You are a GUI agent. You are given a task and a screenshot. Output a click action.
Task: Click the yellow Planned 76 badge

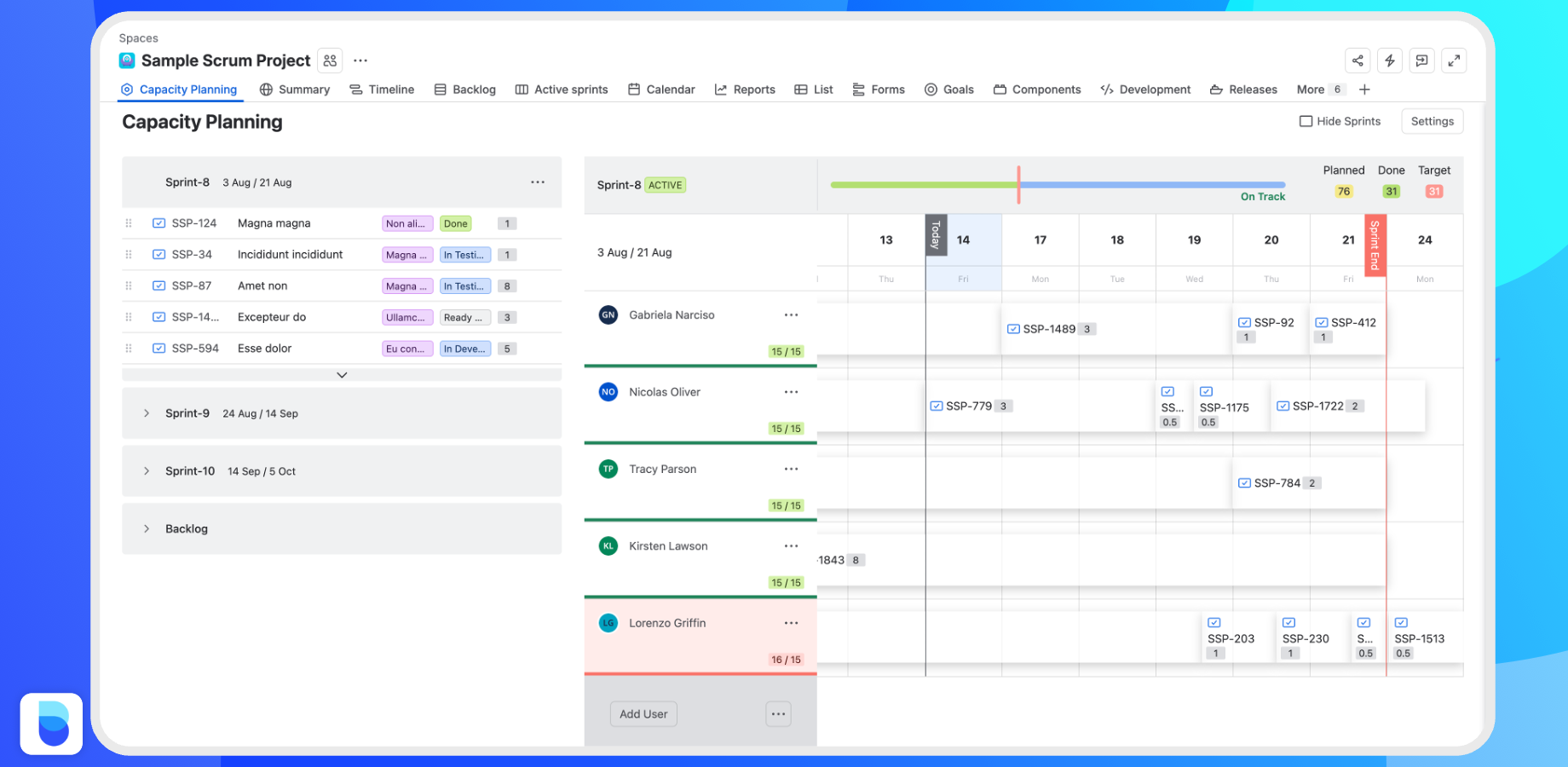point(1344,192)
